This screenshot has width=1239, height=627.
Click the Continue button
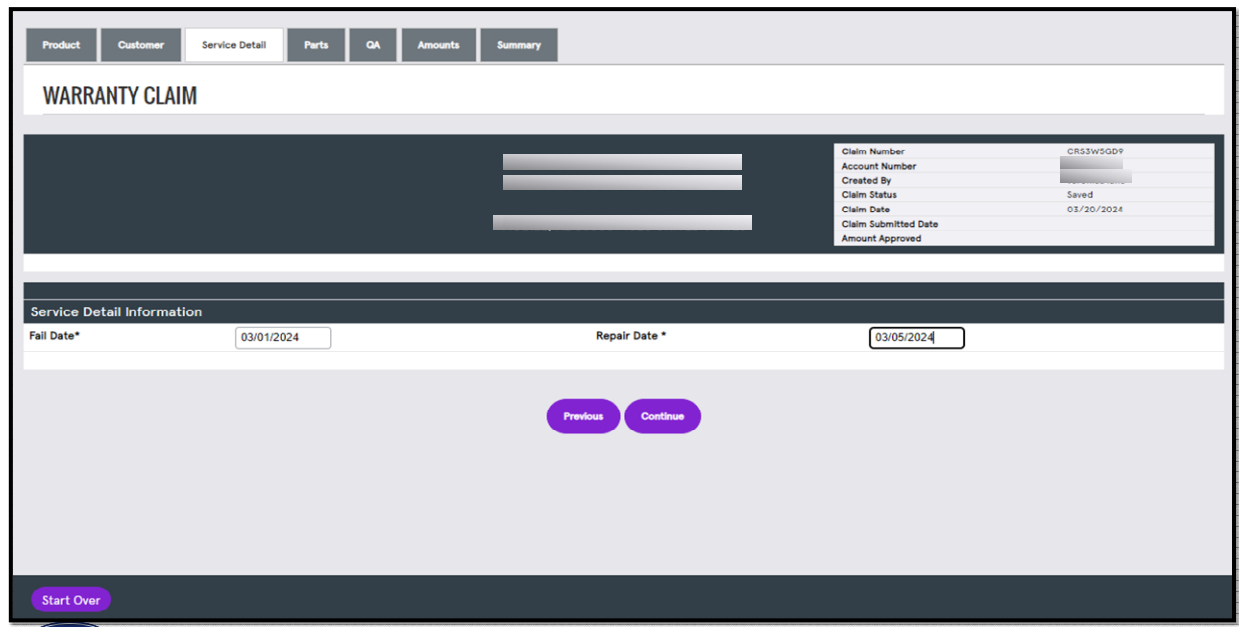pyautogui.click(x=662, y=416)
